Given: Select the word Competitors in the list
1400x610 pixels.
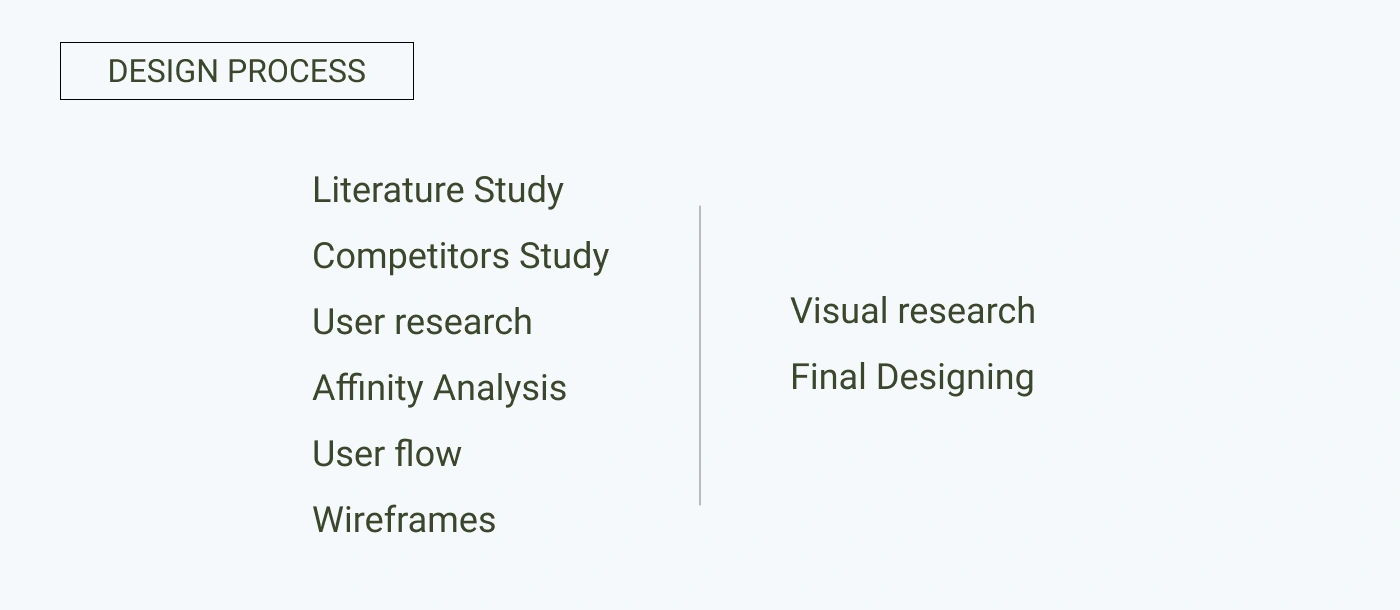Looking at the screenshot, I should [x=410, y=256].
